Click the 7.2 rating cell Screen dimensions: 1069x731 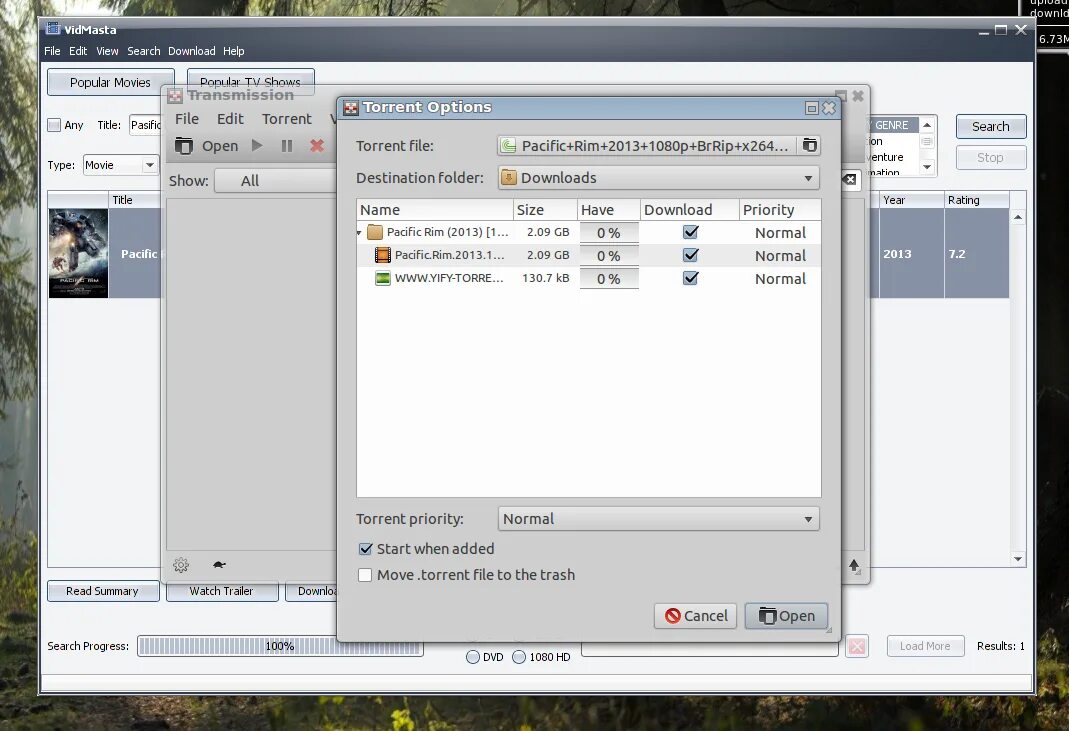tap(976, 254)
